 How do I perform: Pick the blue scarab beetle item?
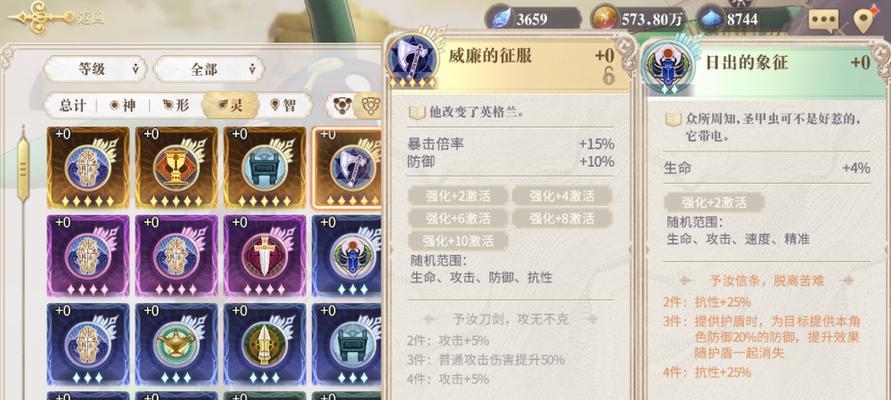[347, 256]
